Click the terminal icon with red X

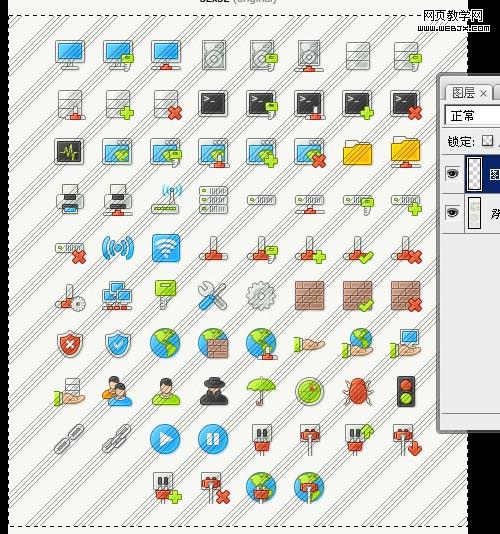(406, 105)
